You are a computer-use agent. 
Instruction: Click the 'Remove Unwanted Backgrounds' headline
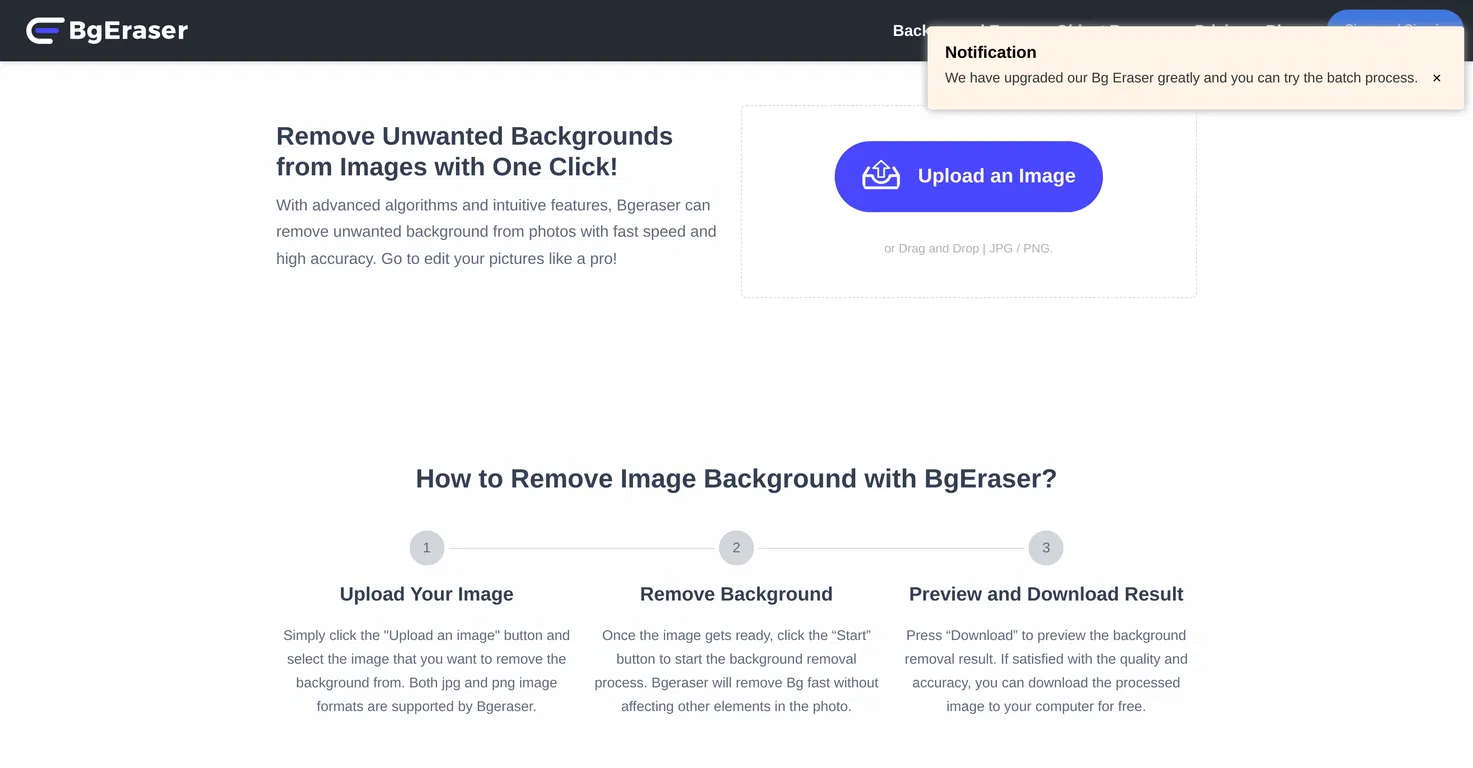tap(474, 151)
